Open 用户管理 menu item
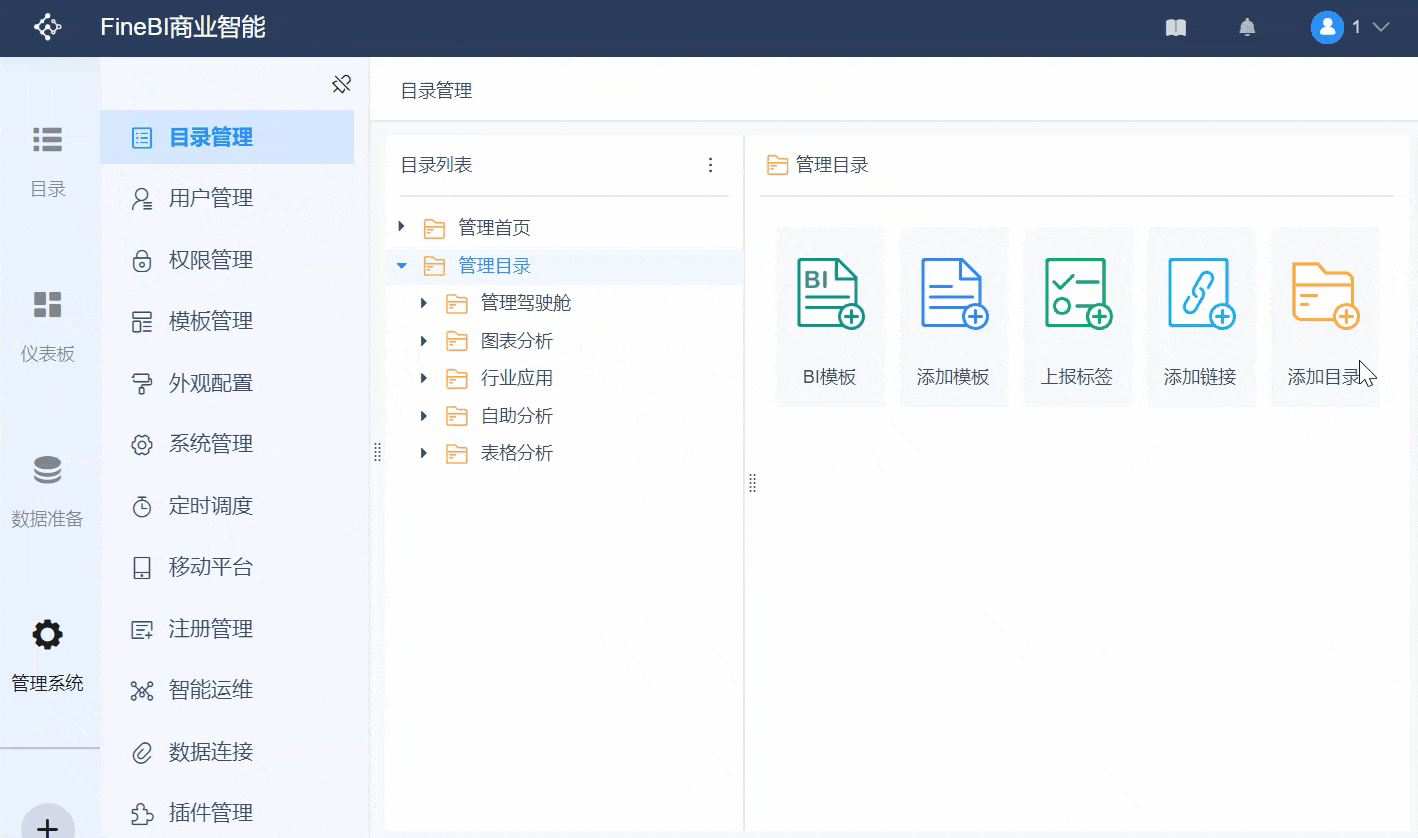This screenshot has height=838, width=1418. [x=210, y=199]
